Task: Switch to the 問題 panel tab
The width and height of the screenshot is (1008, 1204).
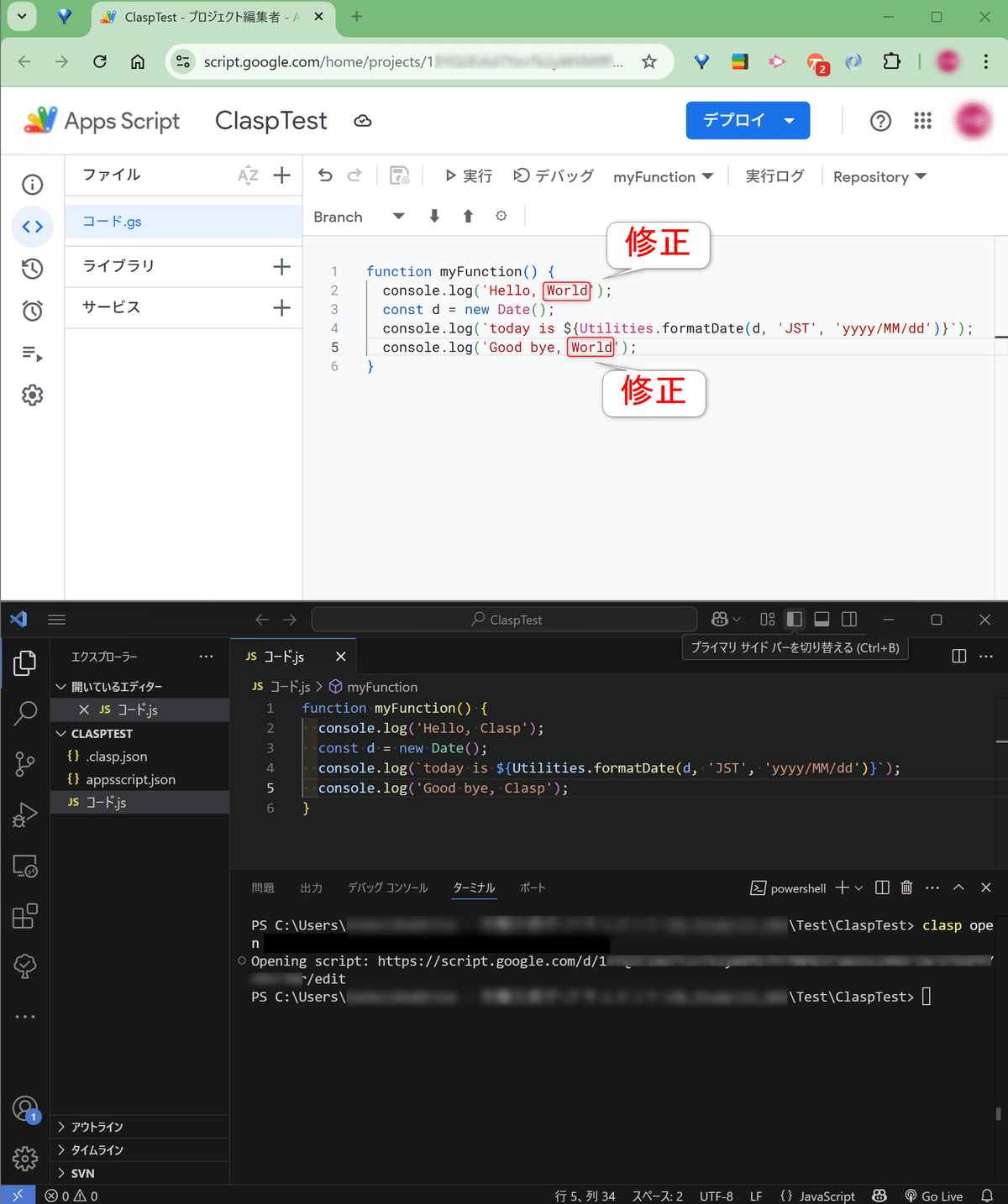Action: click(263, 887)
